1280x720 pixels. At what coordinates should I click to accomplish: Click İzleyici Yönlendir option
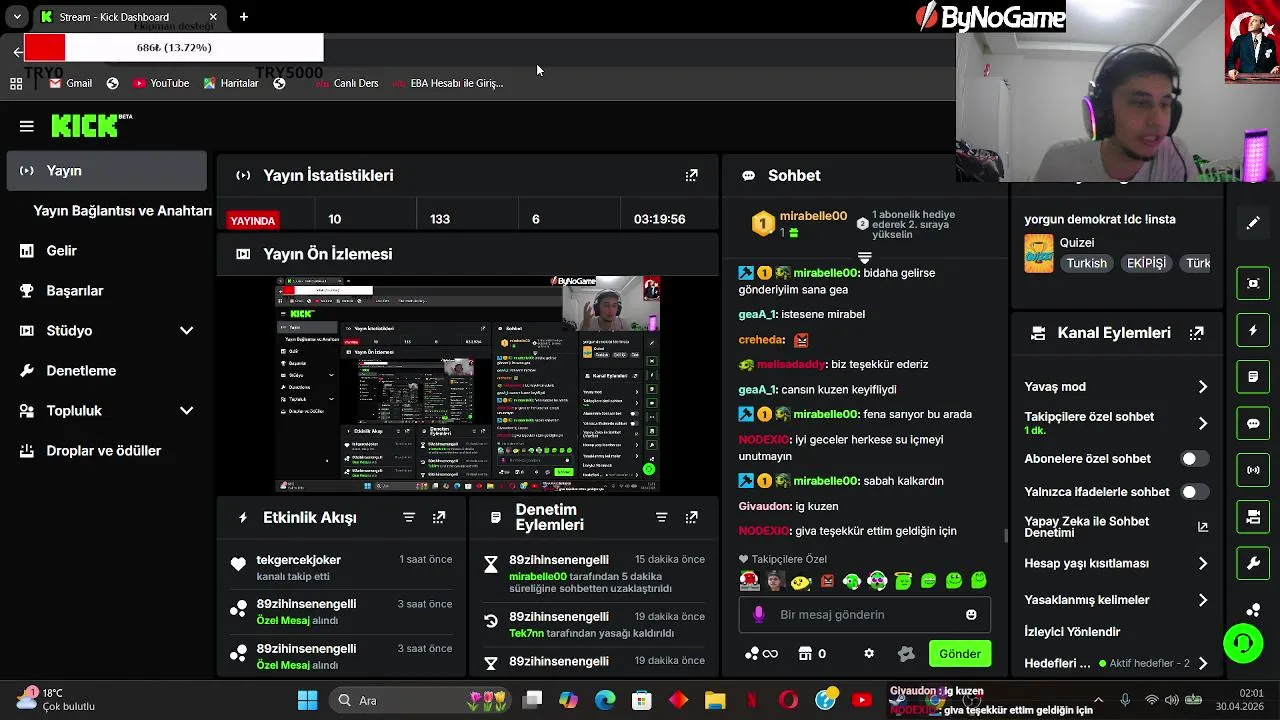(1072, 632)
